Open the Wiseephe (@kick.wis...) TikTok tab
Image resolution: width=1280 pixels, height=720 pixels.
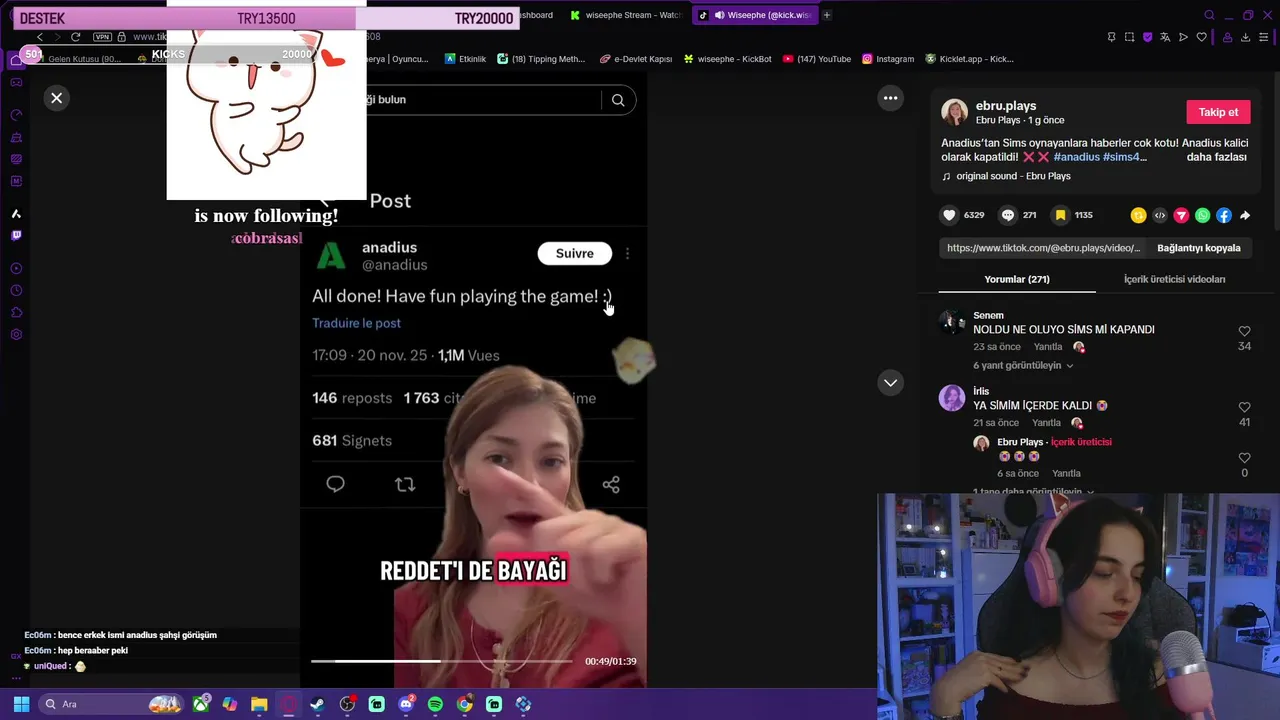757,15
